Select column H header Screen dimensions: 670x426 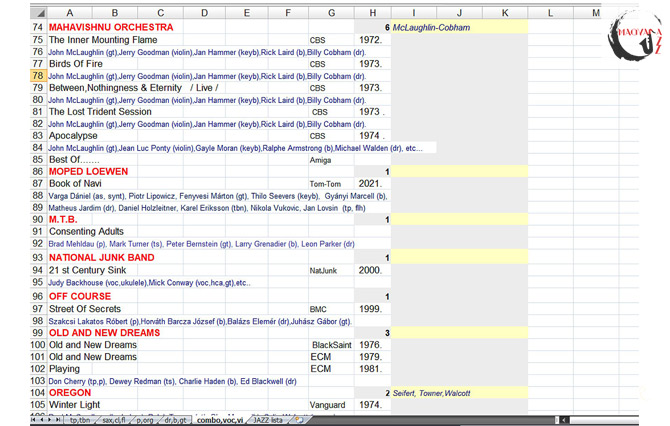(x=373, y=13)
